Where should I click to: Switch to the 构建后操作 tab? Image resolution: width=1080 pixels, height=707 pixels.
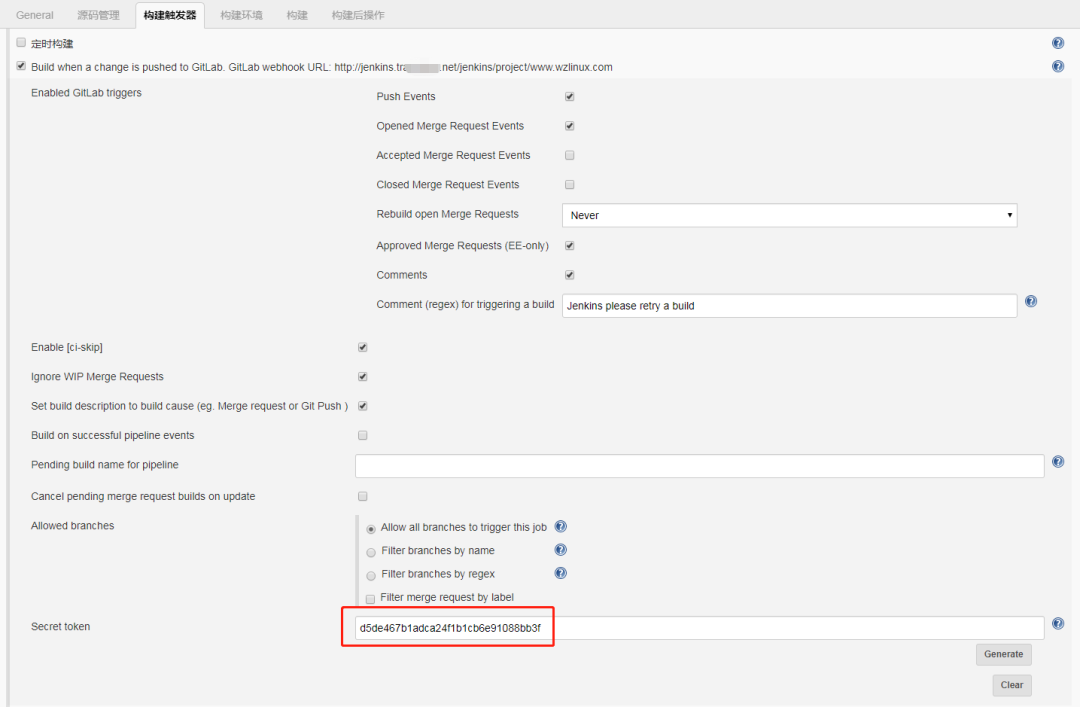coord(358,15)
